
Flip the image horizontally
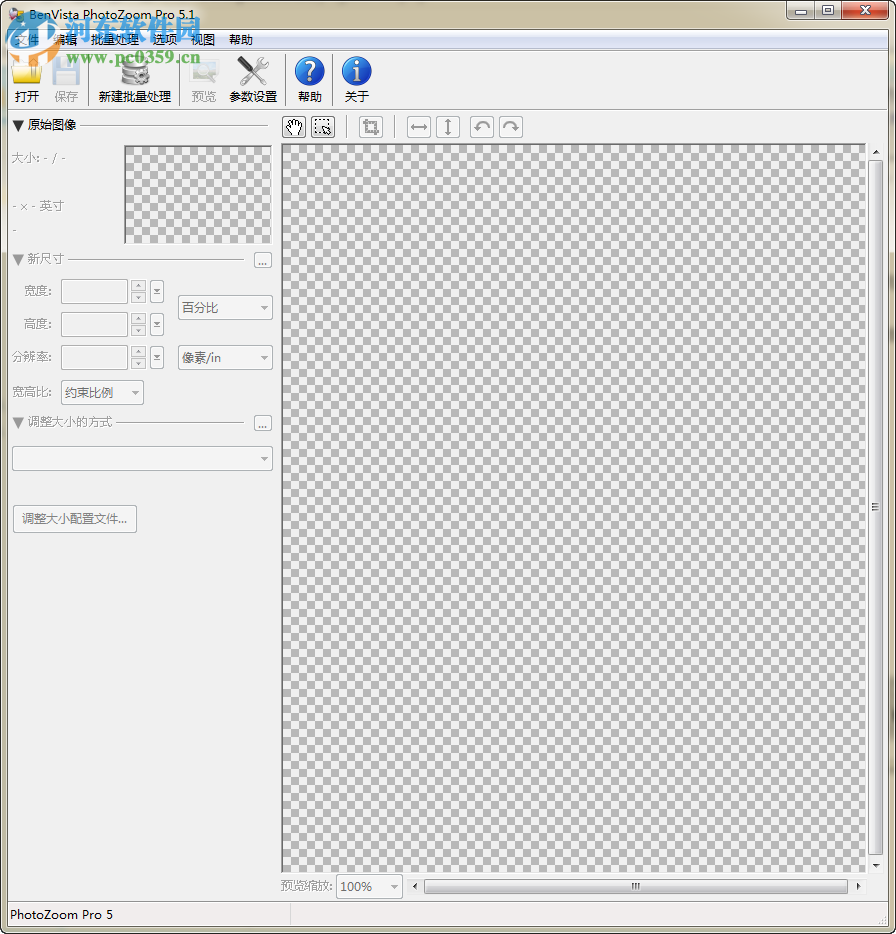(418, 127)
